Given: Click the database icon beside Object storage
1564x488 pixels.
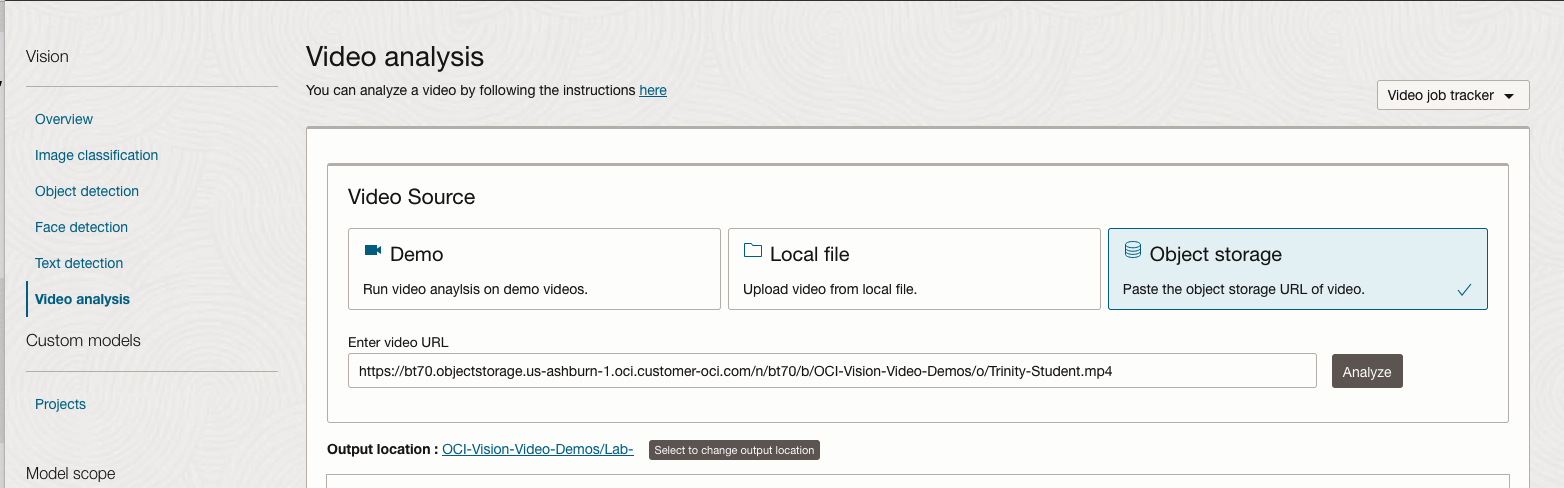Looking at the screenshot, I should [x=1133, y=250].
